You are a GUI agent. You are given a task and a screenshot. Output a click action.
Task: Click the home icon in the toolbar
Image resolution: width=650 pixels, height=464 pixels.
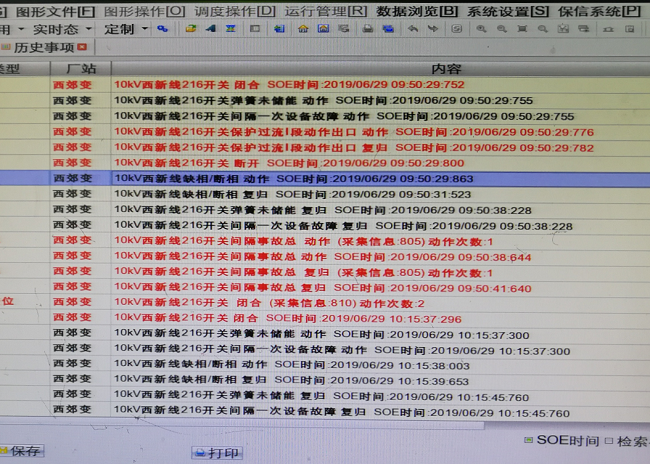(x=303, y=29)
